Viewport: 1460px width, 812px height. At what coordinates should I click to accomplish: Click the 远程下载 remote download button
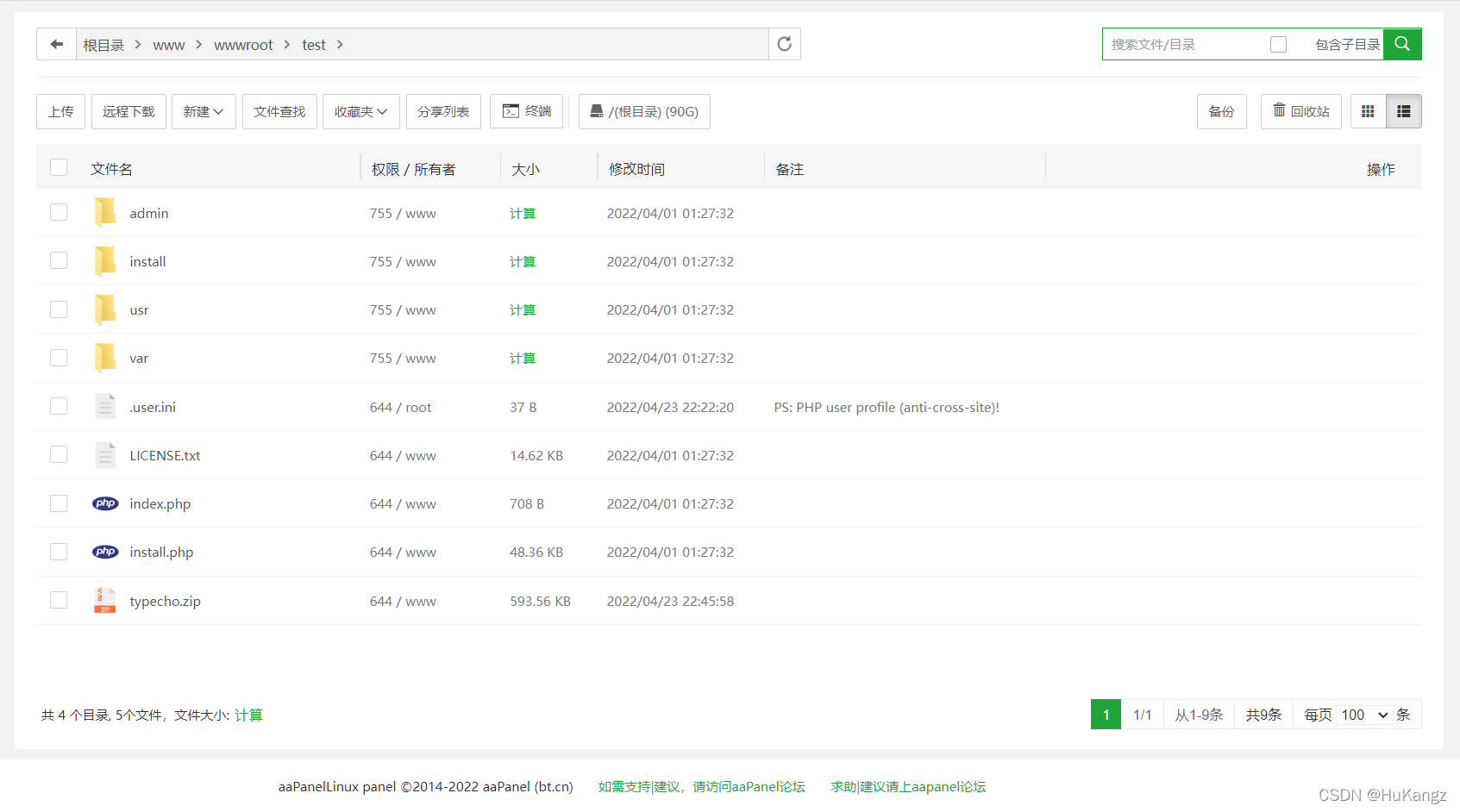point(128,111)
